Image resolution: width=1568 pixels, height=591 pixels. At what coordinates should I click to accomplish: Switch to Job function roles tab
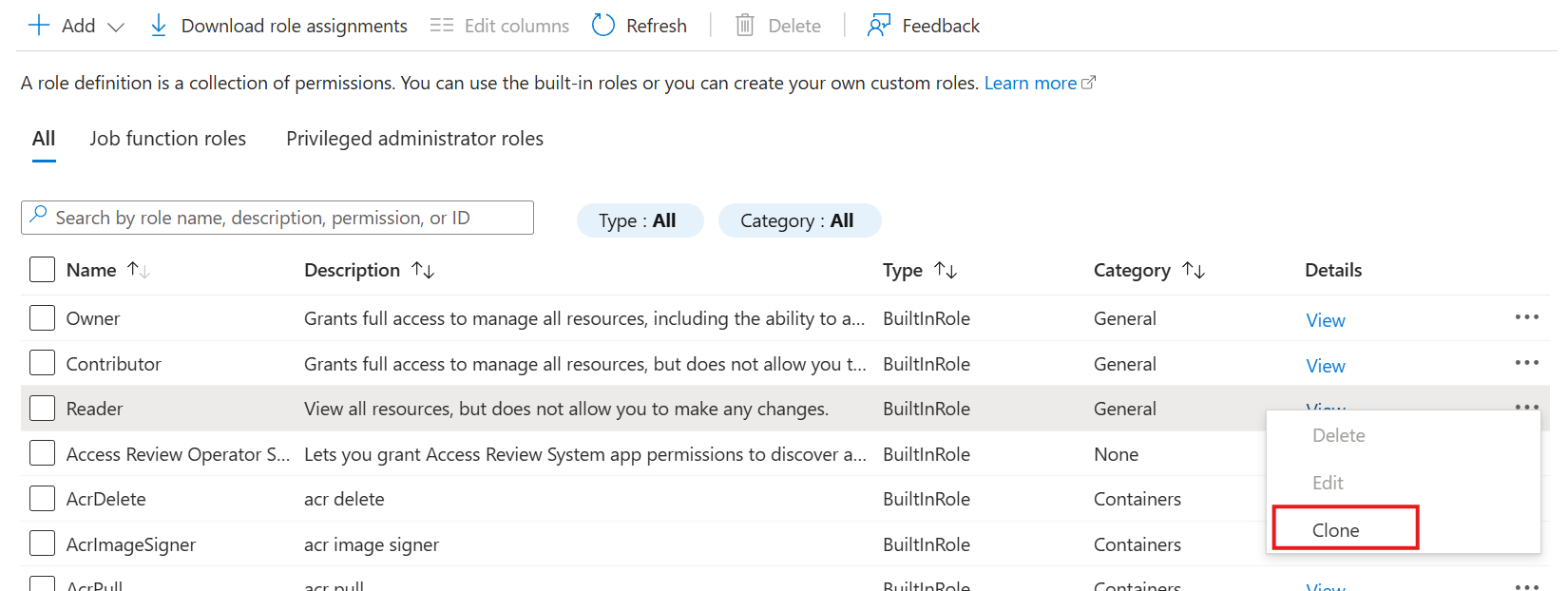pos(168,139)
